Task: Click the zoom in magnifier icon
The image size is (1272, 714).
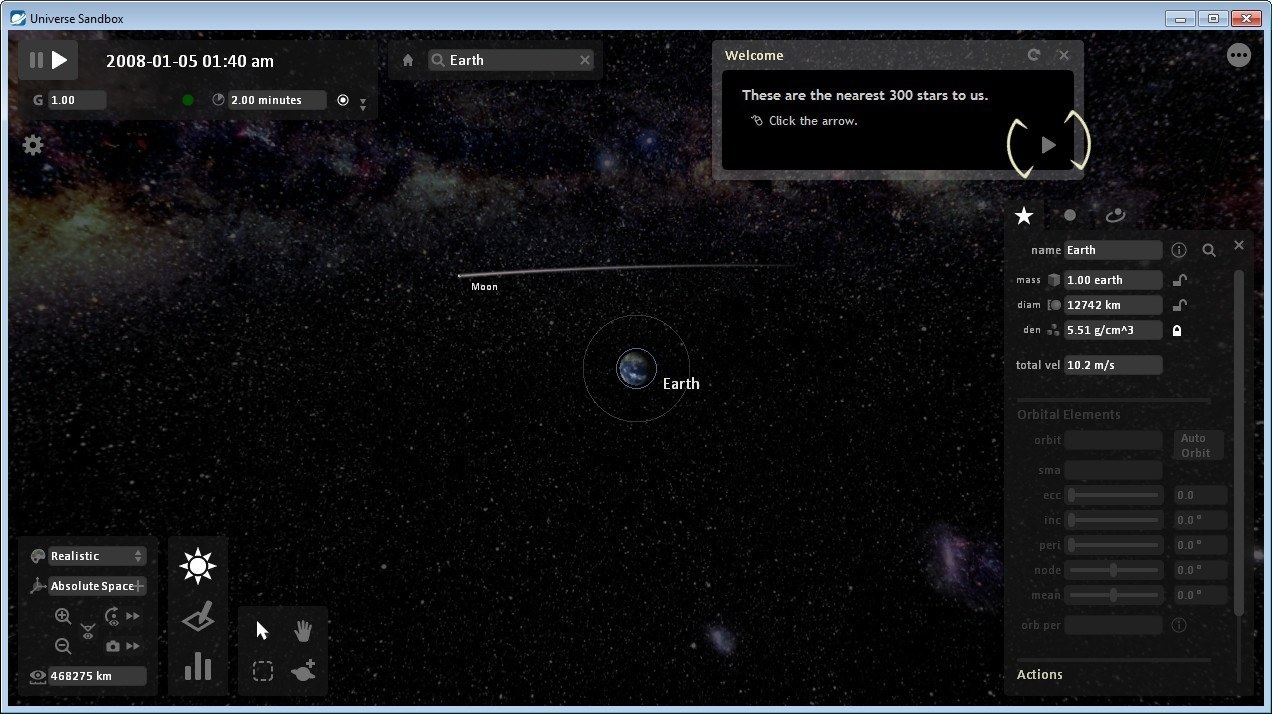Action: pyautogui.click(x=63, y=617)
